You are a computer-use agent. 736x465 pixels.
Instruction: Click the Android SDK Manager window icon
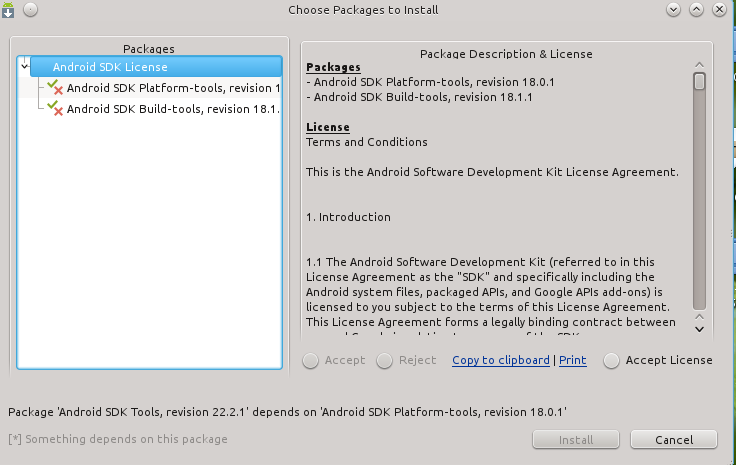point(9,10)
